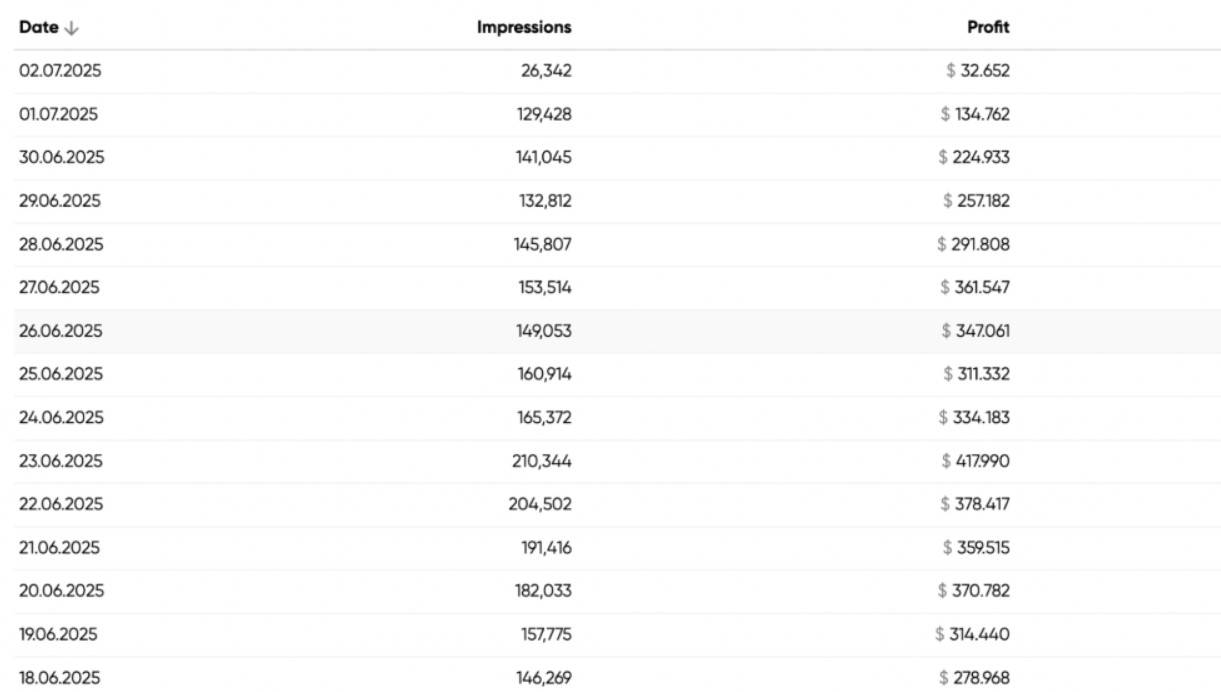Select profit value $ 417.990
Viewport: 1221px width, 692px height.
[x=976, y=461]
